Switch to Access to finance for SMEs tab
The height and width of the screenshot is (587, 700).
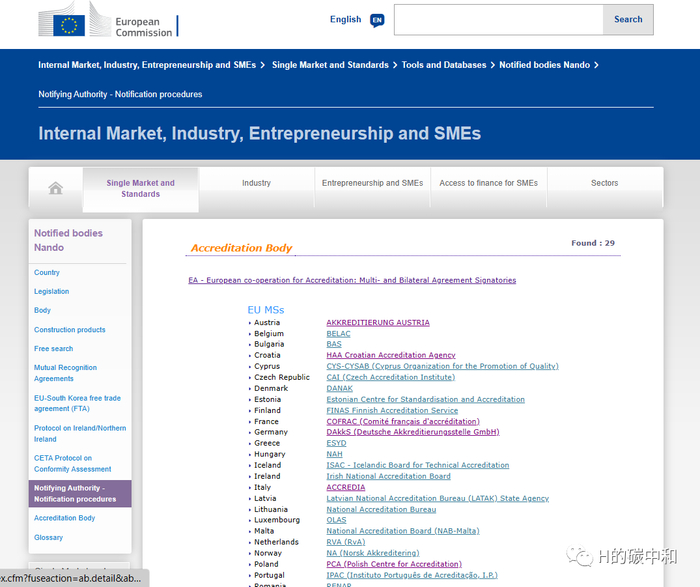pos(488,183)
